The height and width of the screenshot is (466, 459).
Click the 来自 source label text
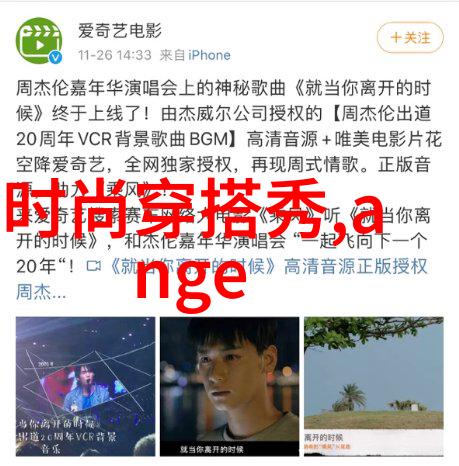click(x=172, y=55)
